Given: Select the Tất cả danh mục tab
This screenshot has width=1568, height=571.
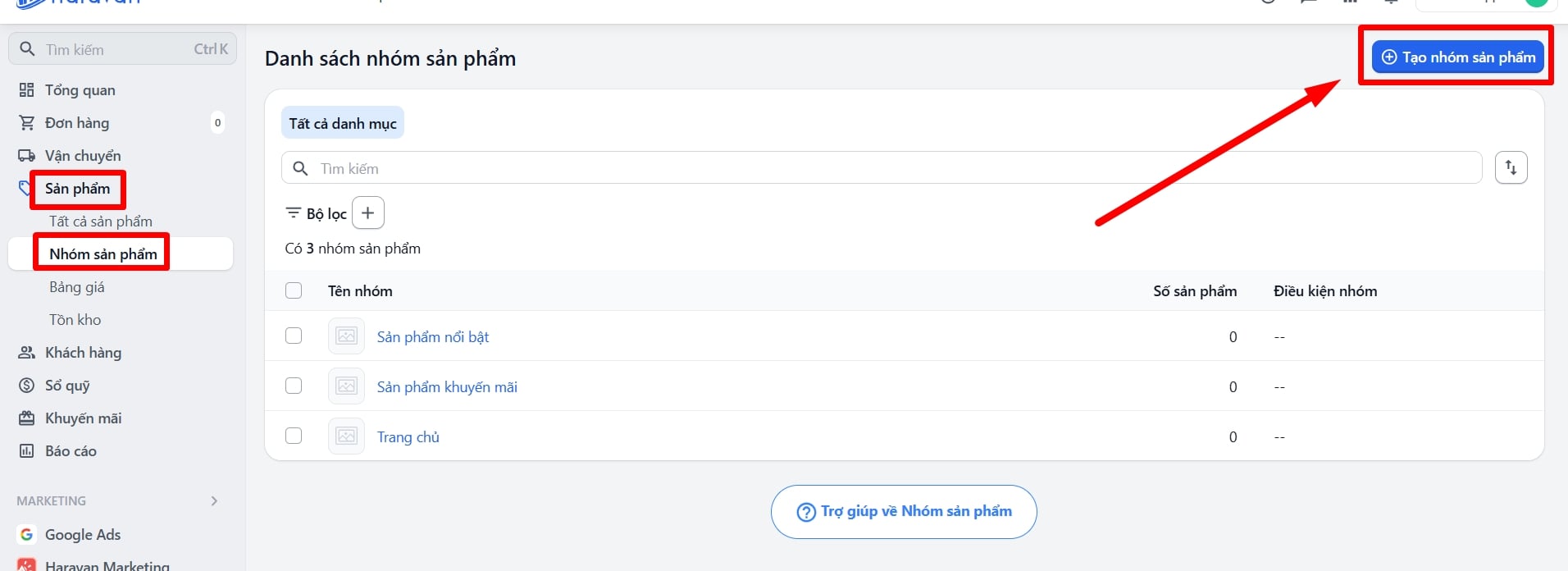Looking at the screenshot, I should [x=343, y=123].
